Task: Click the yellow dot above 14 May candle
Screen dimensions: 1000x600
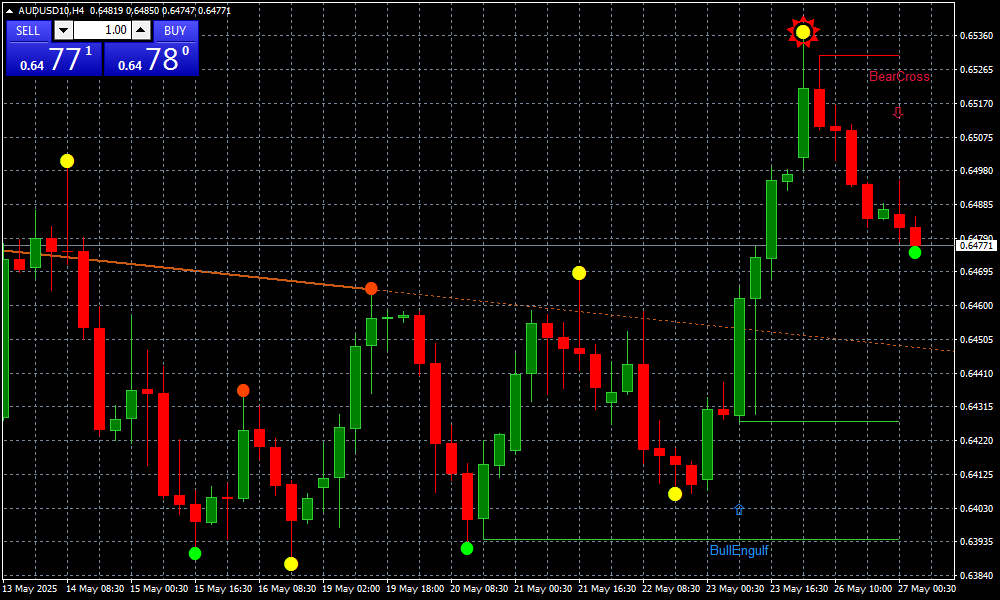Action: [x=67, y=161]
